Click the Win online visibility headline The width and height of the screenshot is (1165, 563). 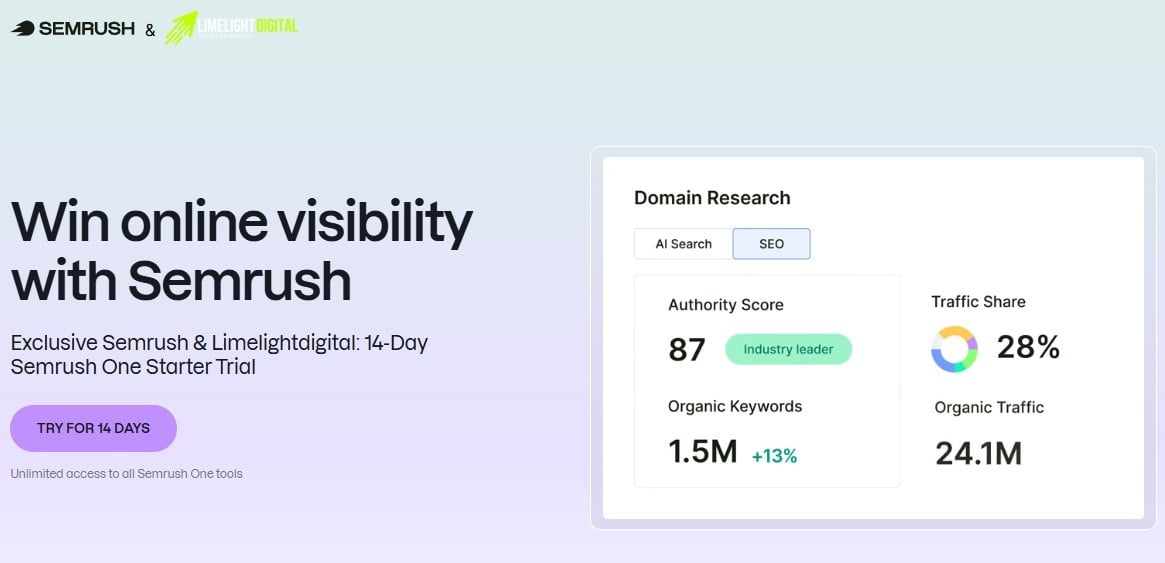[x=241, y=251]
